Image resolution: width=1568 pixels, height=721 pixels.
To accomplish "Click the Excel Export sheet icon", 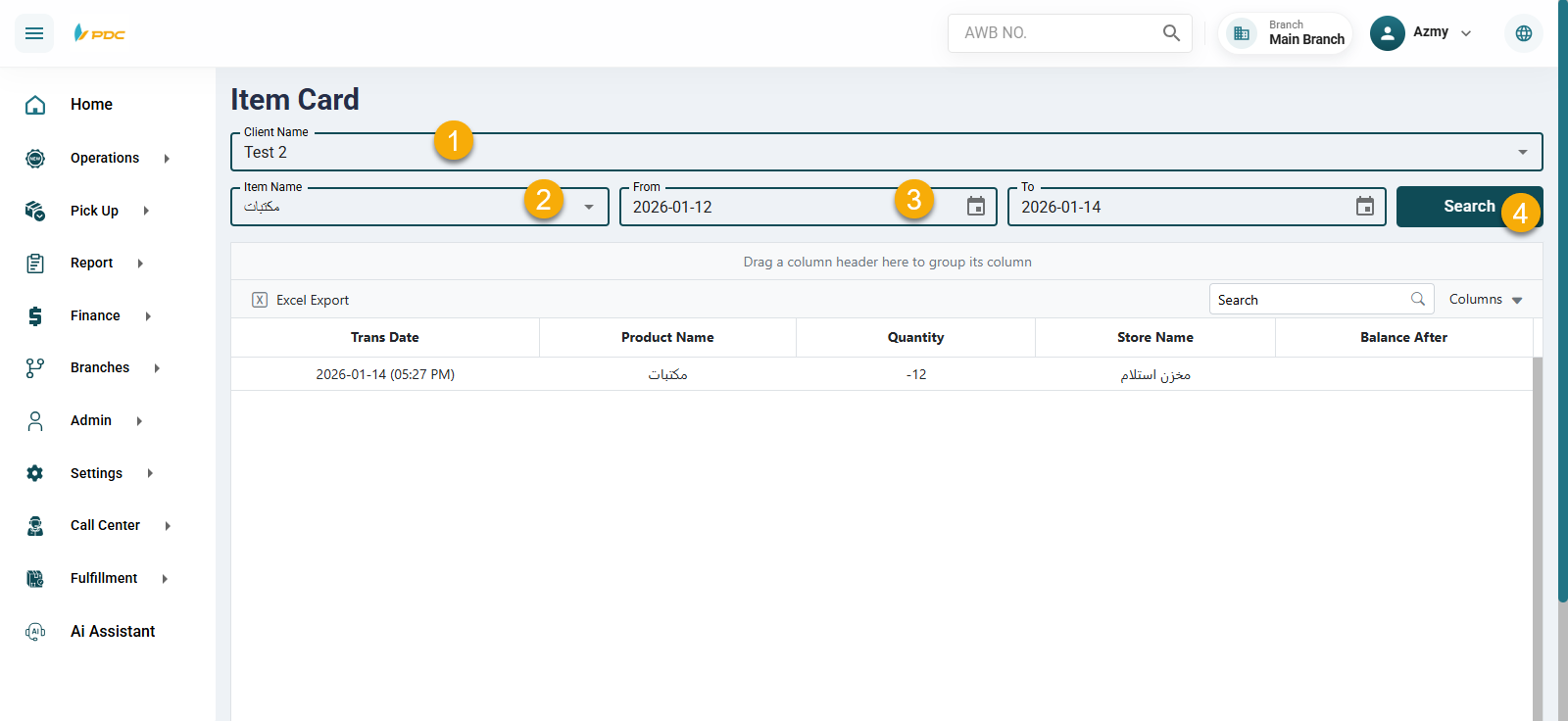I will pos(260,300).
